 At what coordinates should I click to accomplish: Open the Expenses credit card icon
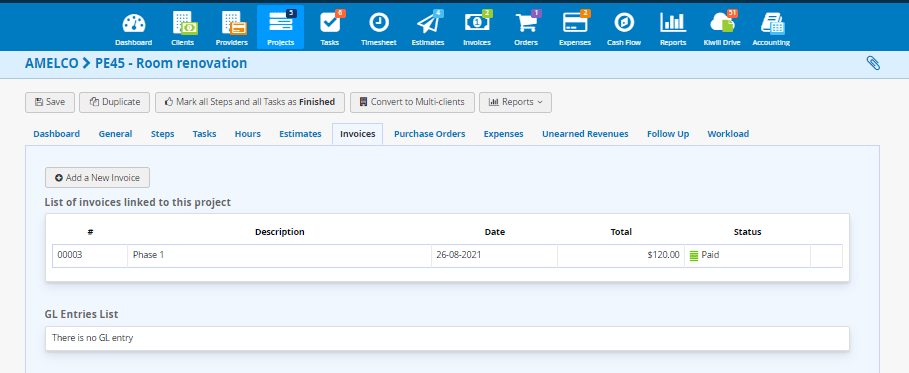(575, 23)
